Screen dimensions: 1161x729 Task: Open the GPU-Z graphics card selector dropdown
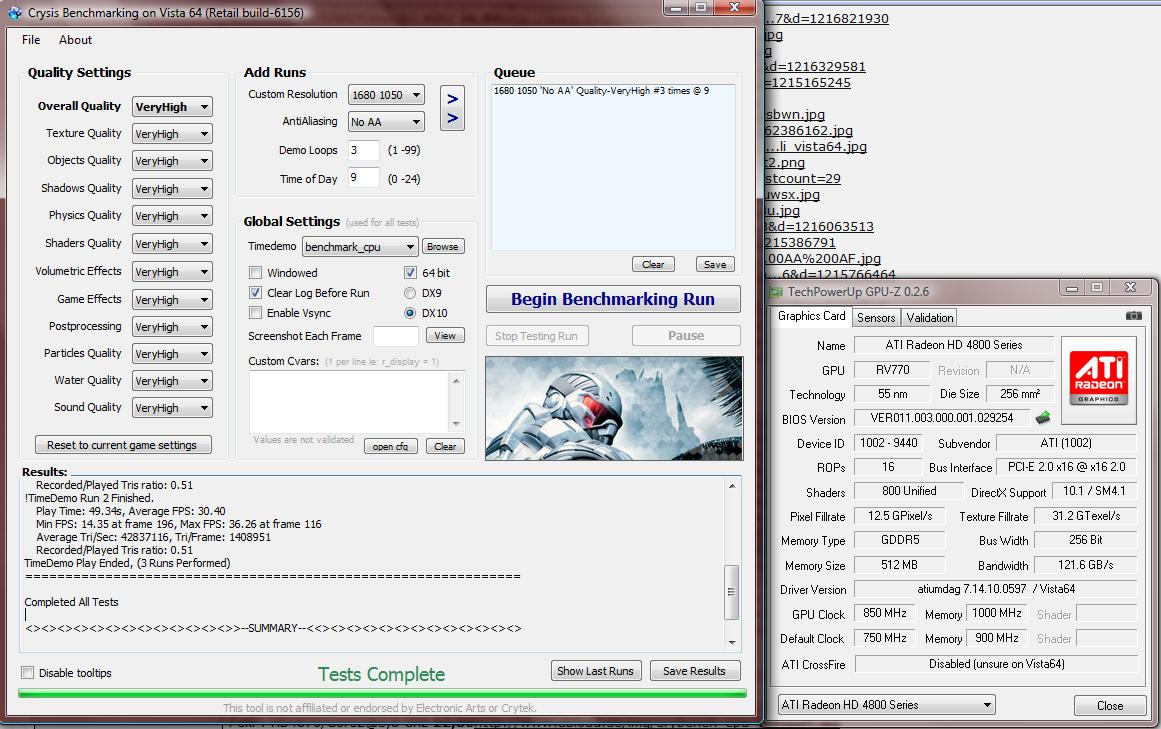tap(886, 705)
